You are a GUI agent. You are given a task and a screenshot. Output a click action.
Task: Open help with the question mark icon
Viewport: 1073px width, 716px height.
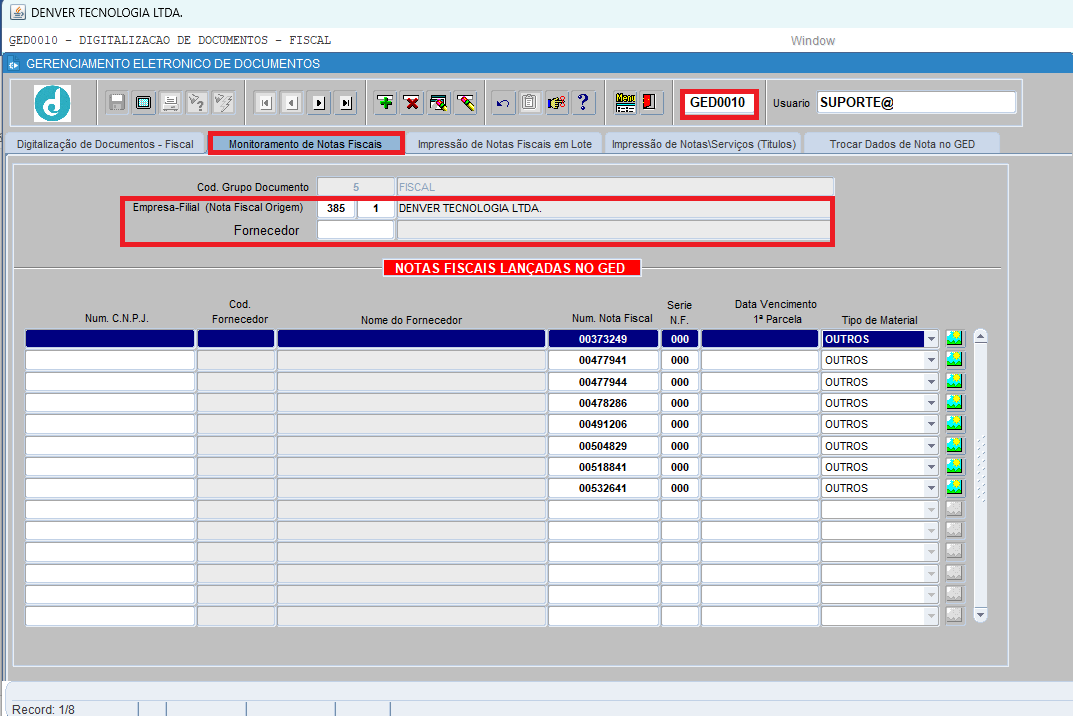coord(583,103)
